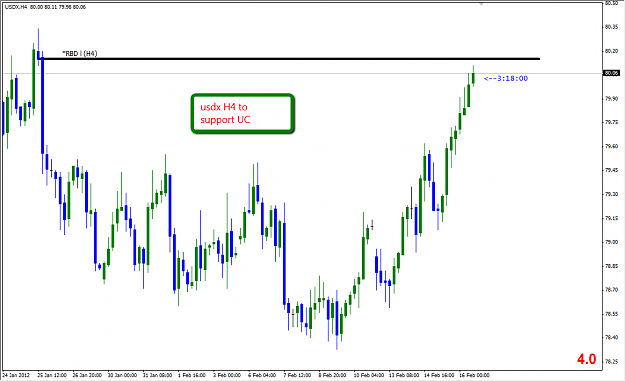Click the 16 Feb 00:00 time label
Screen dimensions: 625x381
474,375
